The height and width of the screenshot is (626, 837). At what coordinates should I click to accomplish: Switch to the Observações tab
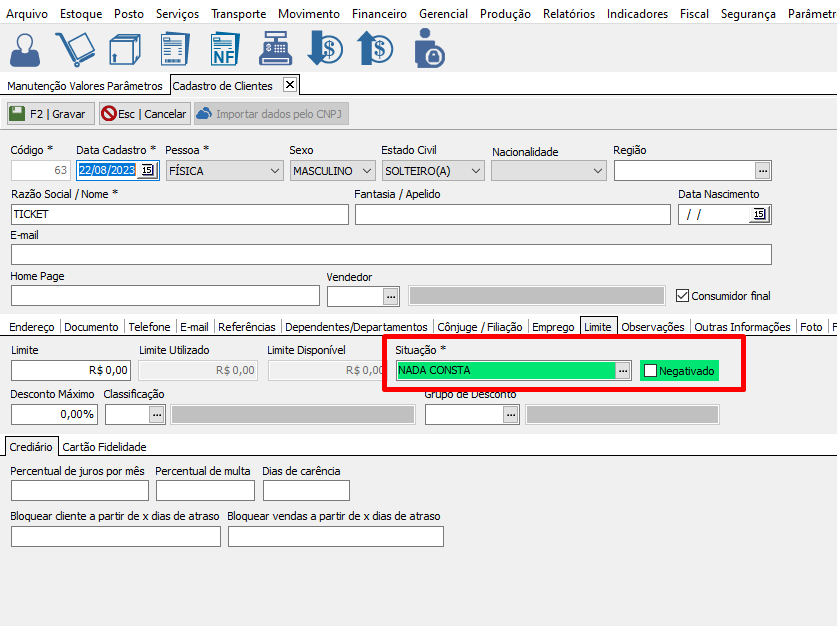click(653, 327)
